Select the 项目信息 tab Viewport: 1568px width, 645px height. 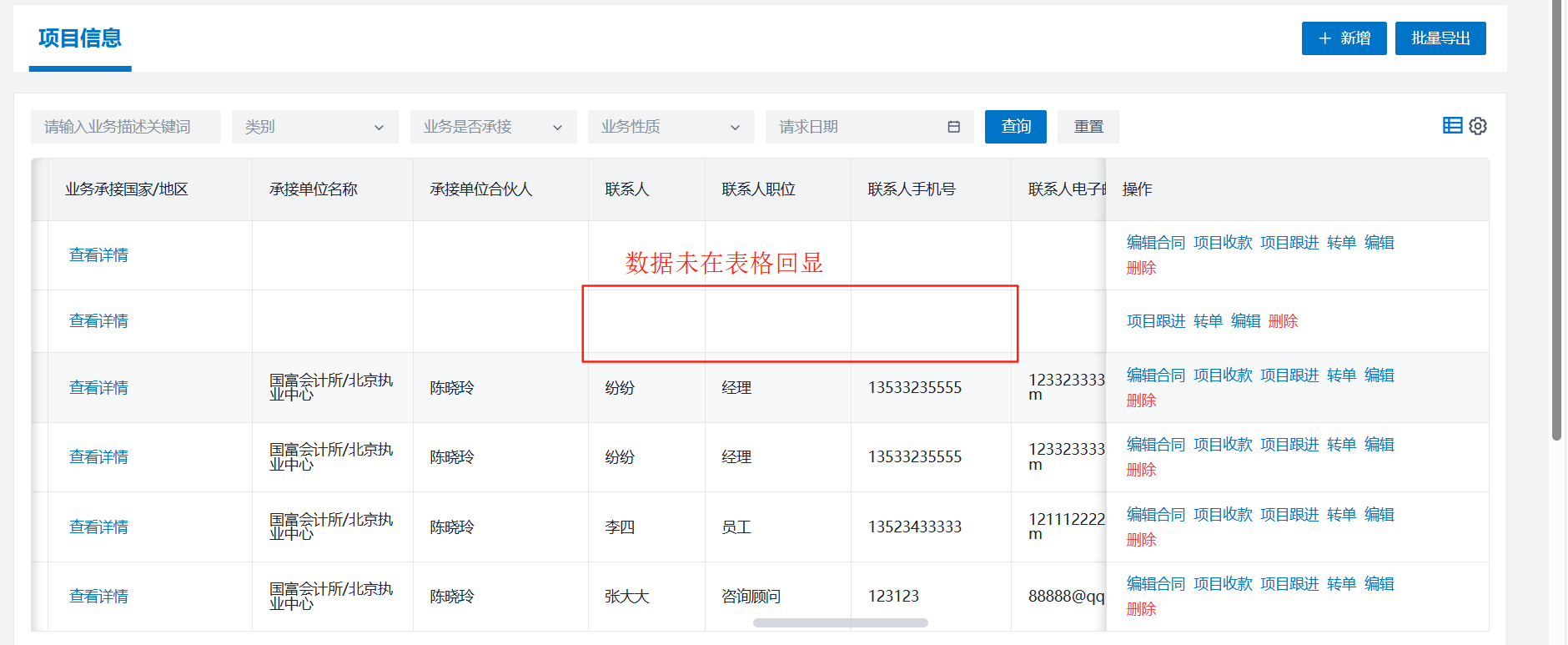coord(80,38)
